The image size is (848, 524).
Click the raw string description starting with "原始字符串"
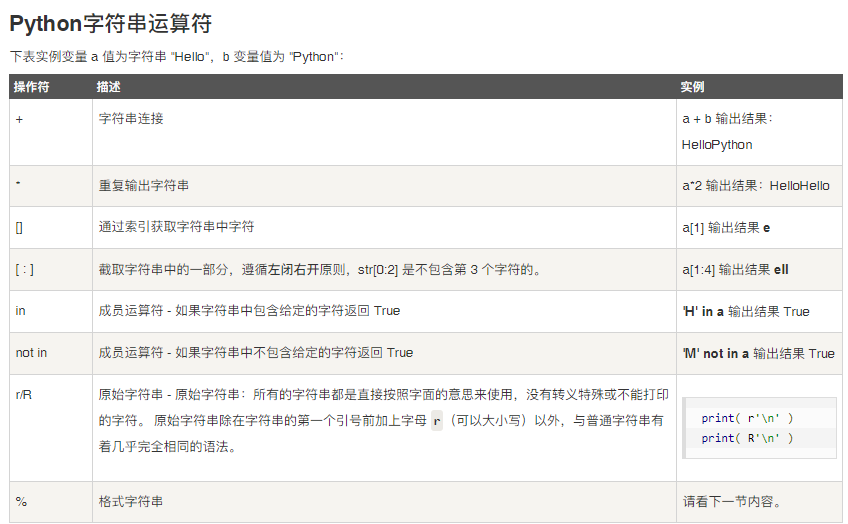[x=383, y=421]
